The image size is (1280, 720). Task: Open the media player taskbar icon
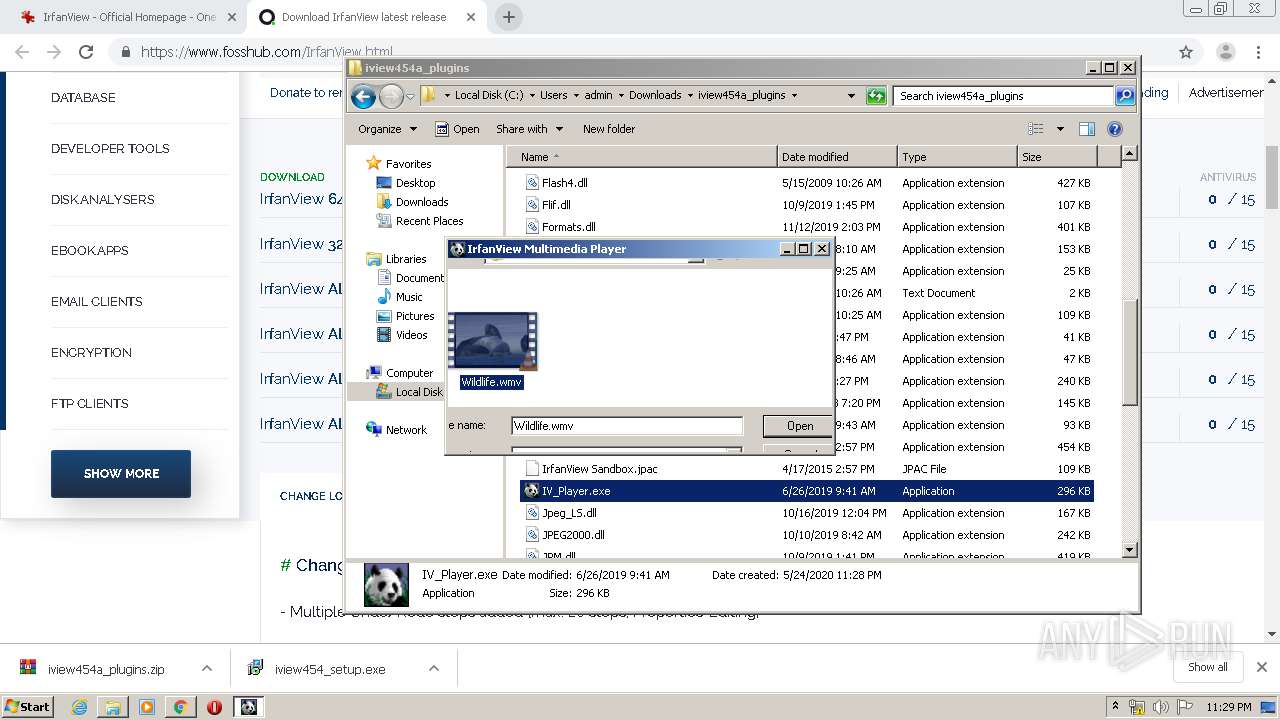(x=147, y=707)
